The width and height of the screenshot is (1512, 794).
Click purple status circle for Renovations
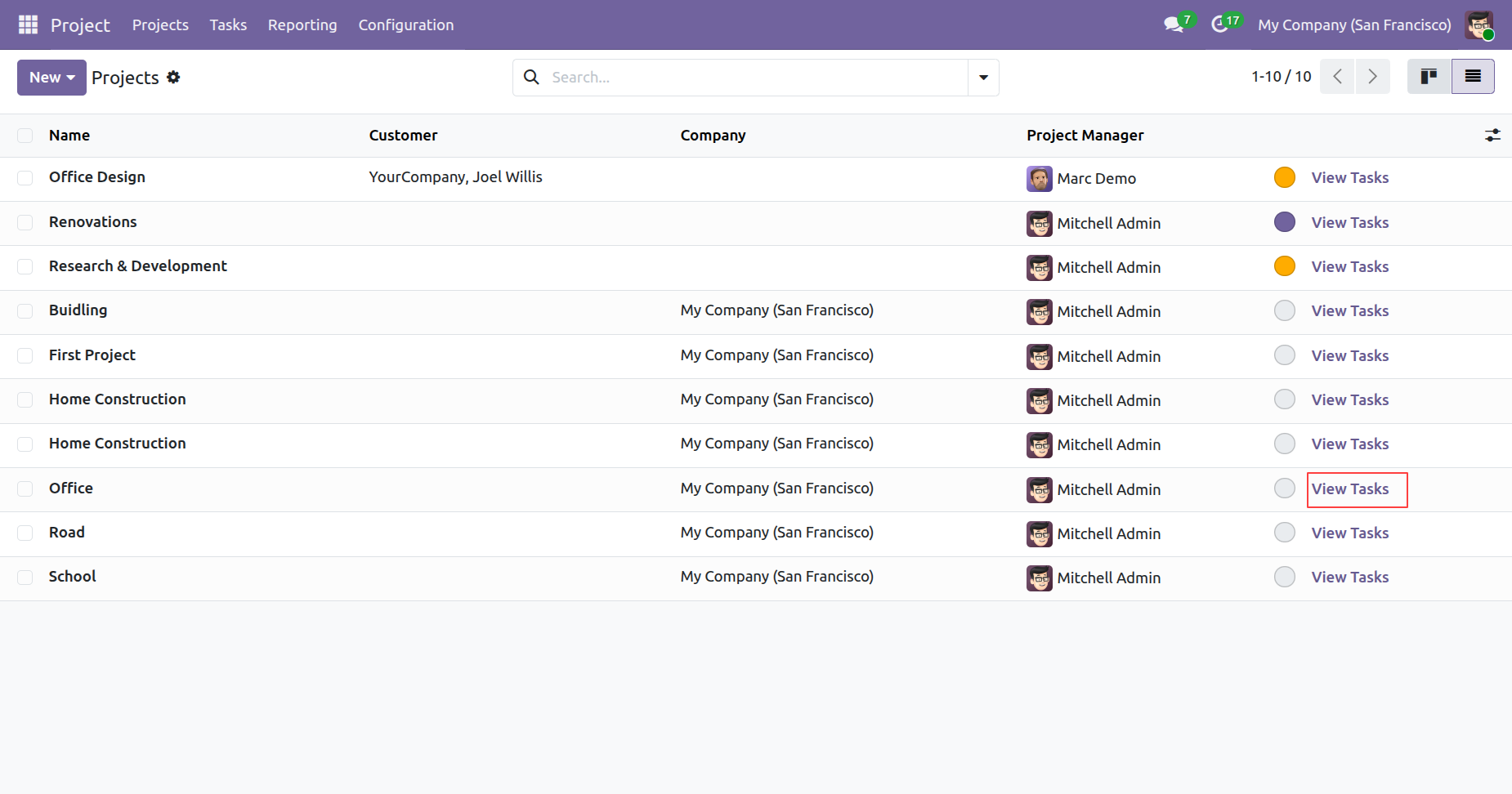click(x=1285, y=222)
